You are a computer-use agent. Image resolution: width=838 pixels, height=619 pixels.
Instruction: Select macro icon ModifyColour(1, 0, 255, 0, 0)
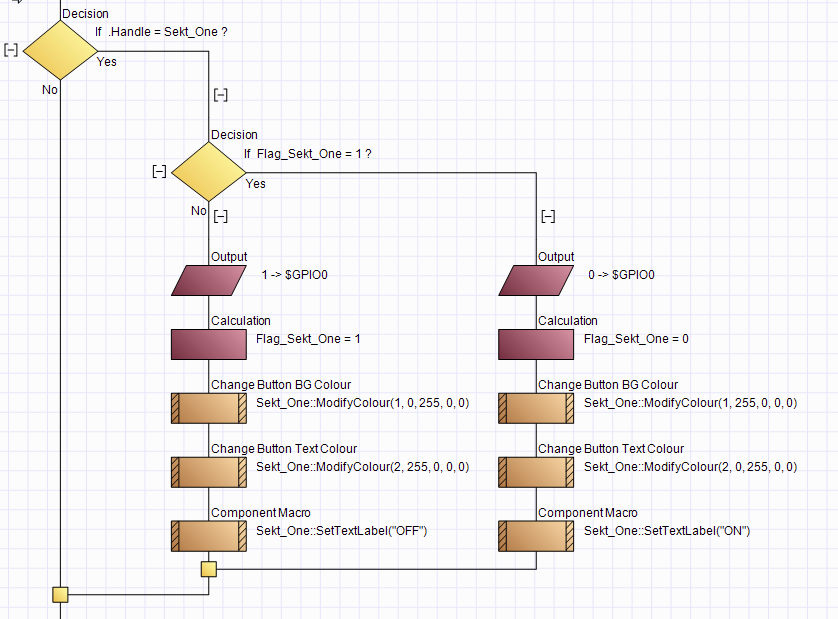pos(209,408)
